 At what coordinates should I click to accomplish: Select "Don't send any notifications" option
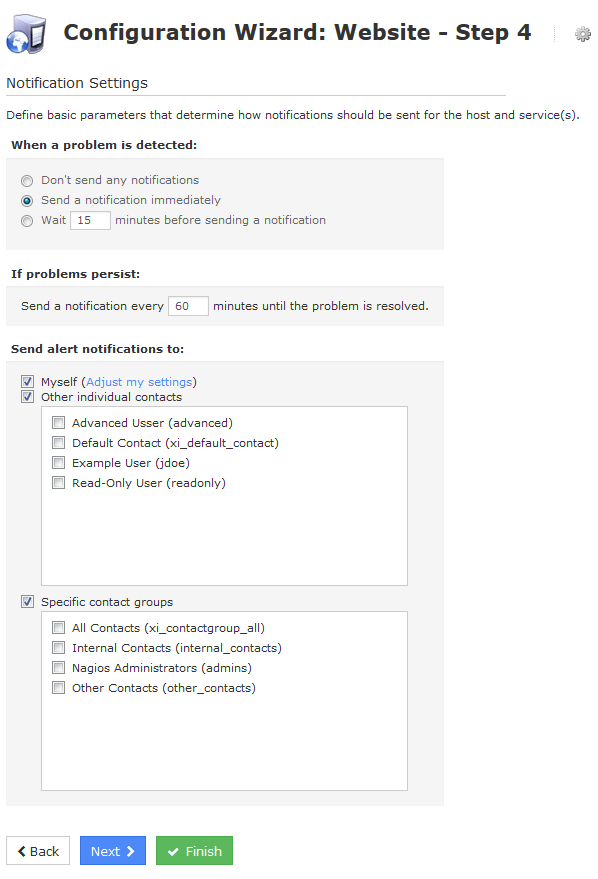coord(27,181)
